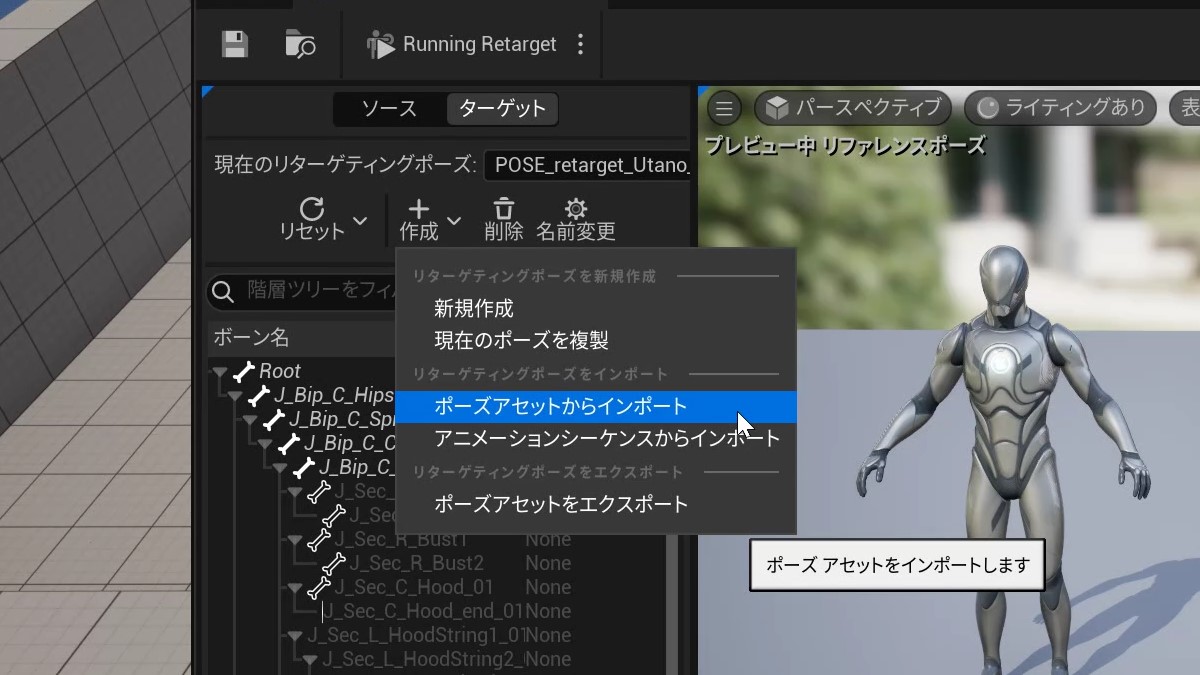Click the J_Bip_C_Hips bone icon

(x=259, y=395)
